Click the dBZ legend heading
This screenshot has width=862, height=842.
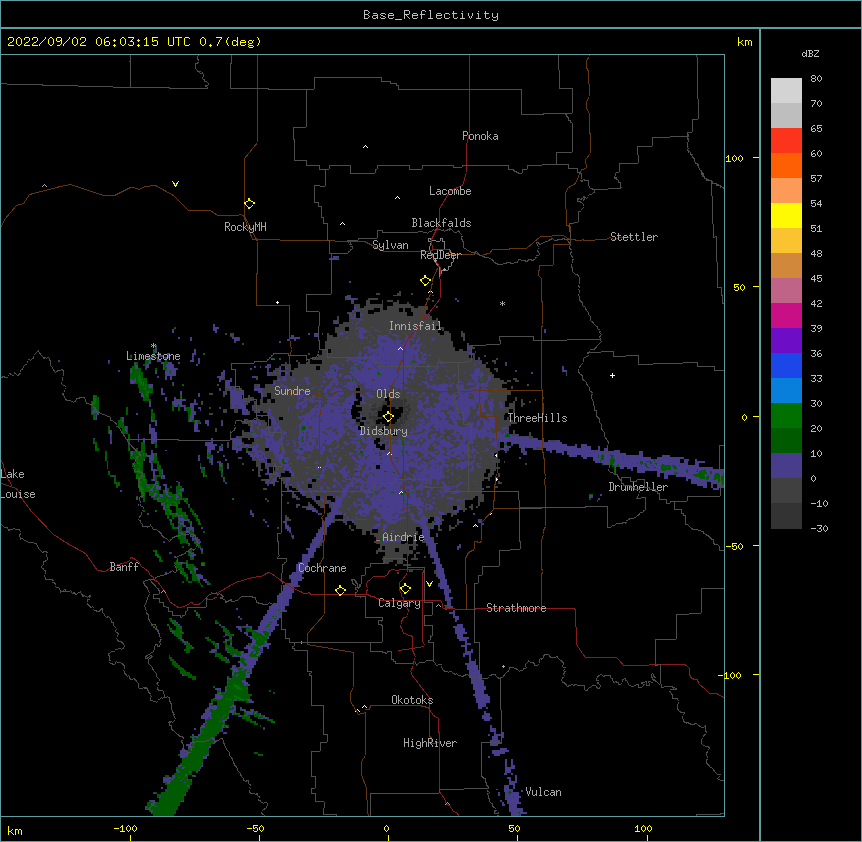coord(810,53)
